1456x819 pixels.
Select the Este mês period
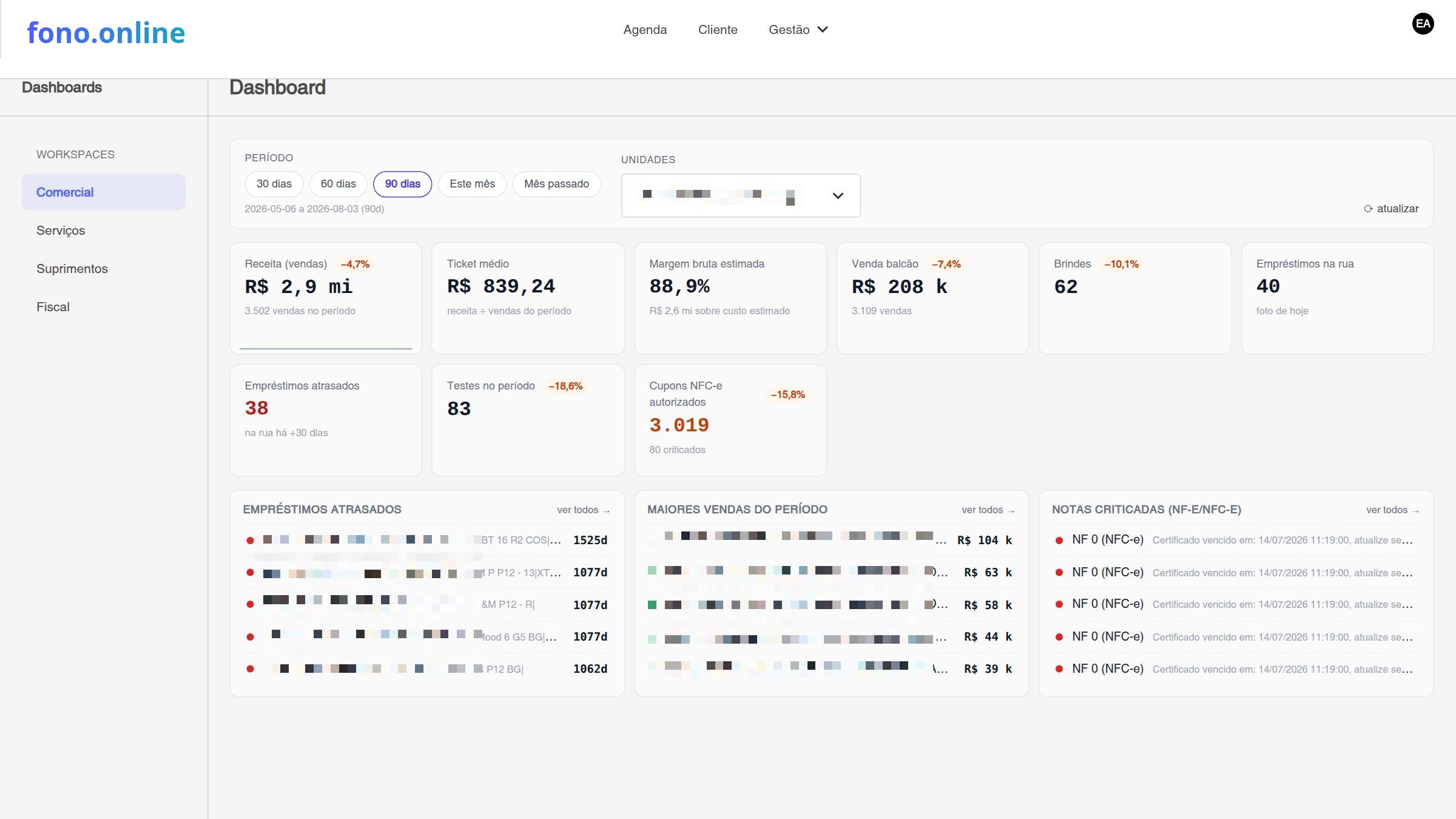pyautogui.click(x=472, y=184)
